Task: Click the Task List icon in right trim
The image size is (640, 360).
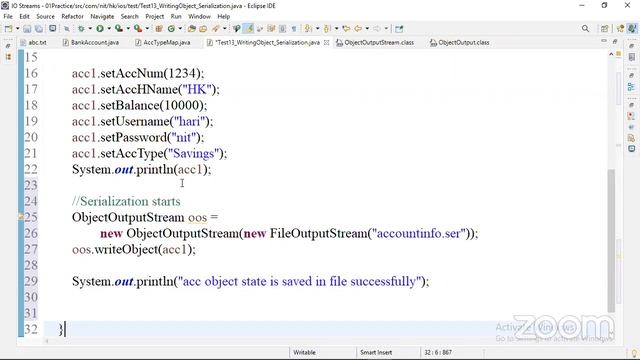Action: point(631,57)
